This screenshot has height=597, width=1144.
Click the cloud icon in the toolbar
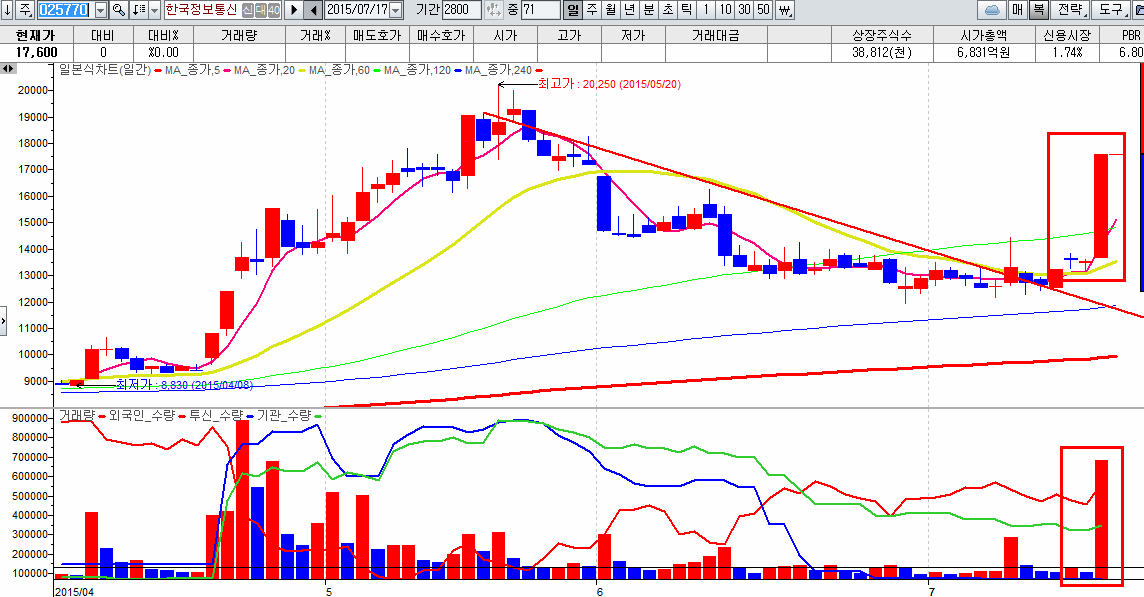pyautogui.click(x=992, y=10)
